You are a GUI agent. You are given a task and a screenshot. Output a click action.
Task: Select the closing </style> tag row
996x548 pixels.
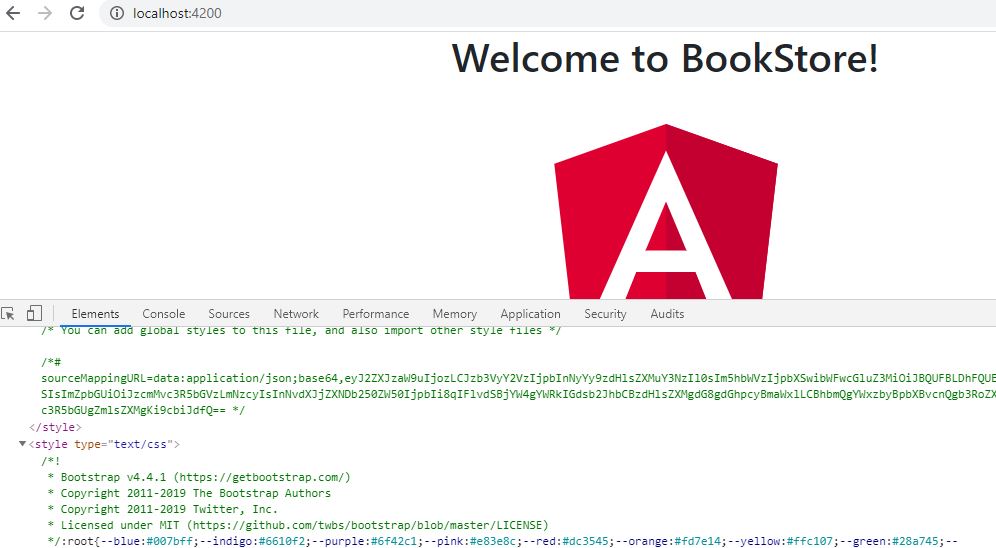[55, 427]
